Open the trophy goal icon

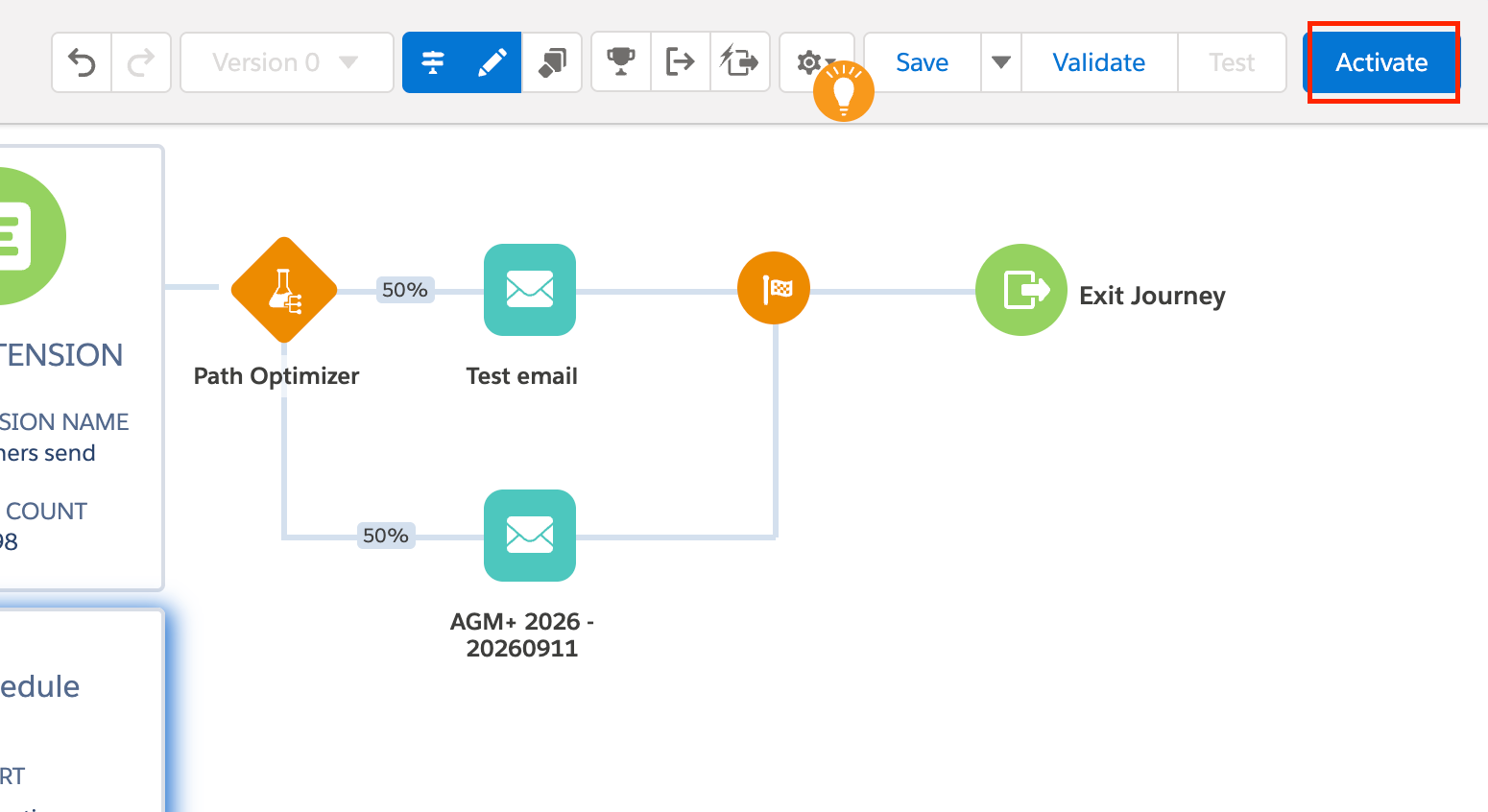click(x=621, y=62)
